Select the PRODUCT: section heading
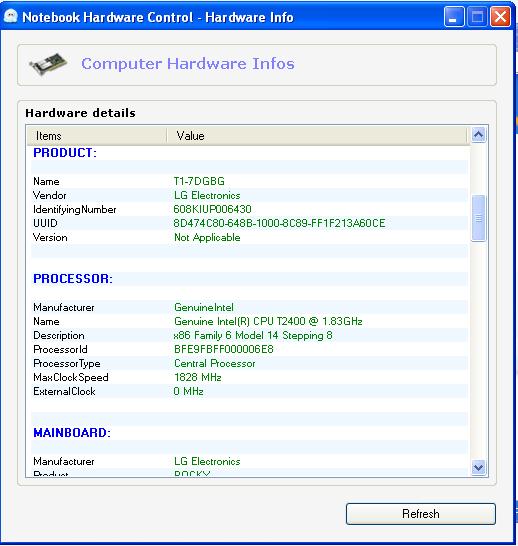518x546 pixels. click(65, 153)
